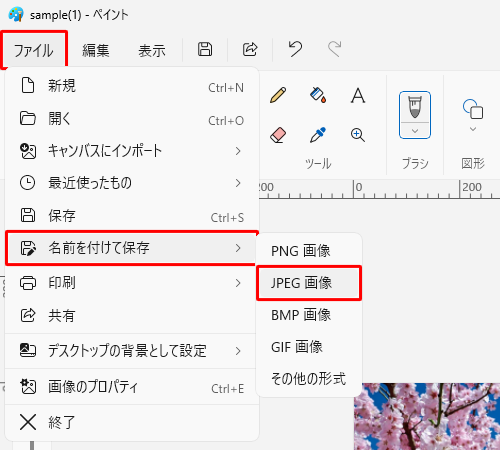
Task: Select the Pencil tool
Action: 278,95
